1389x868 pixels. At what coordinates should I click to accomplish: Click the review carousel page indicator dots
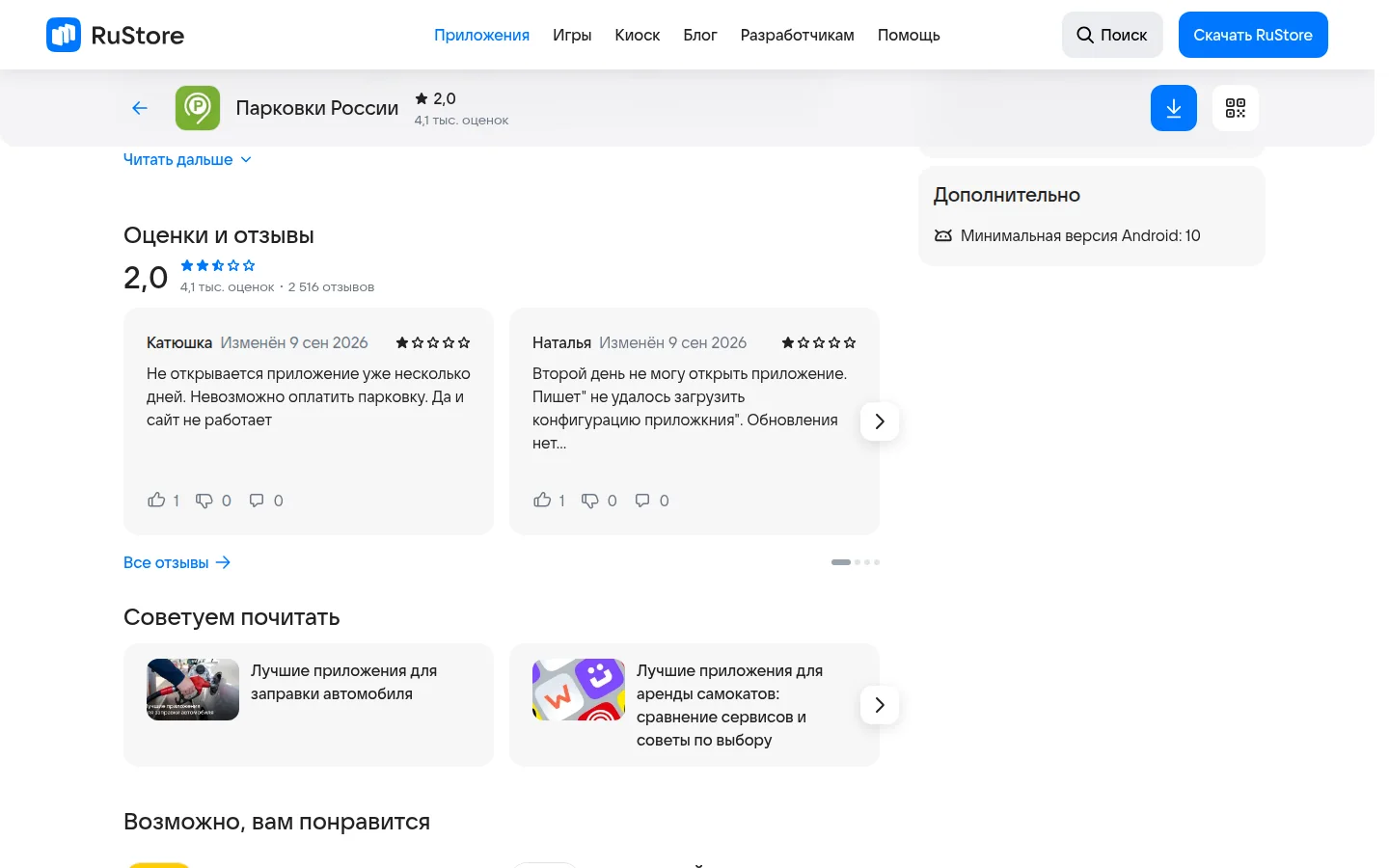tap(856, 562)
